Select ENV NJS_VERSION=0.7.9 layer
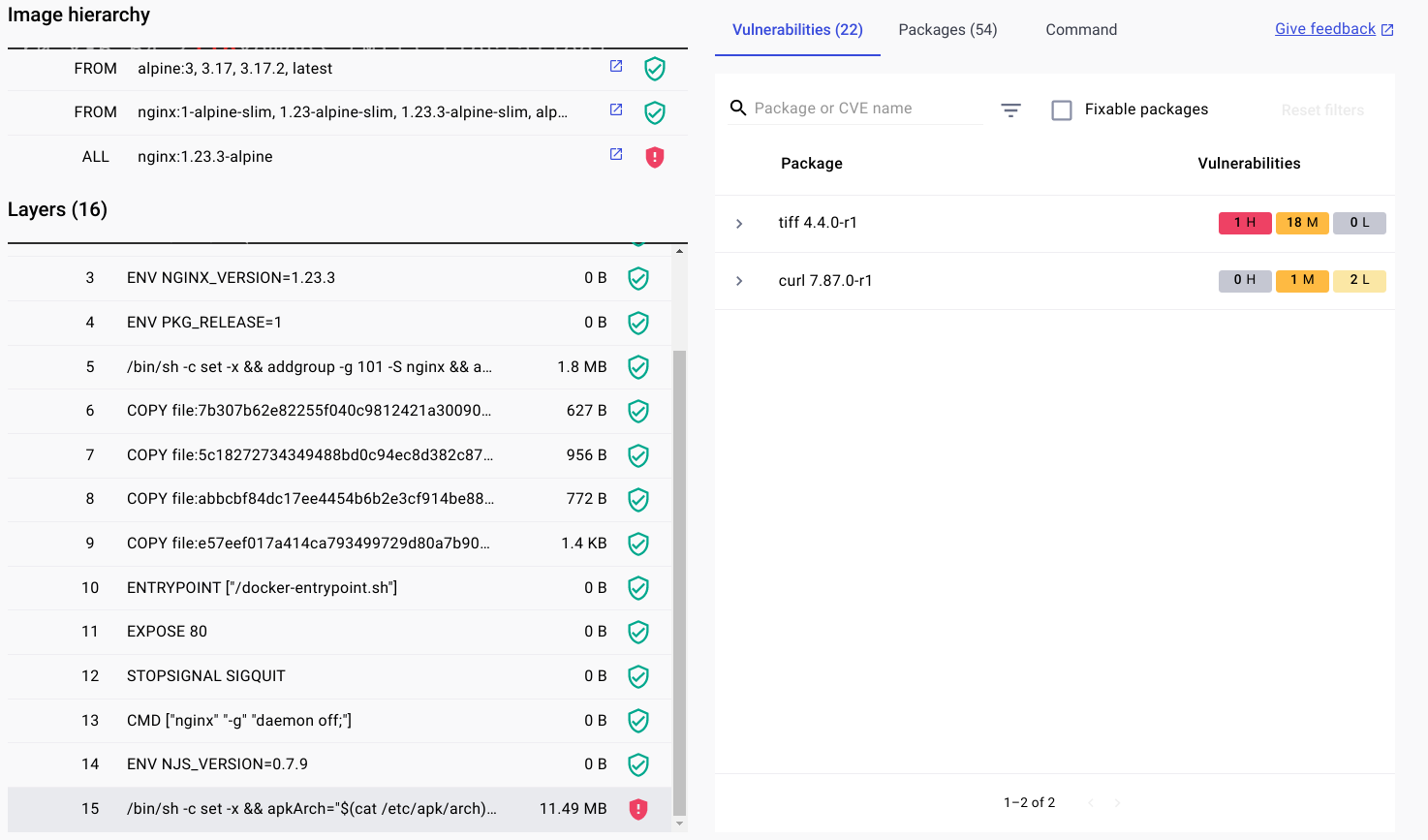The width and height of the screenshot is (1428, 840). click(339, 764)
